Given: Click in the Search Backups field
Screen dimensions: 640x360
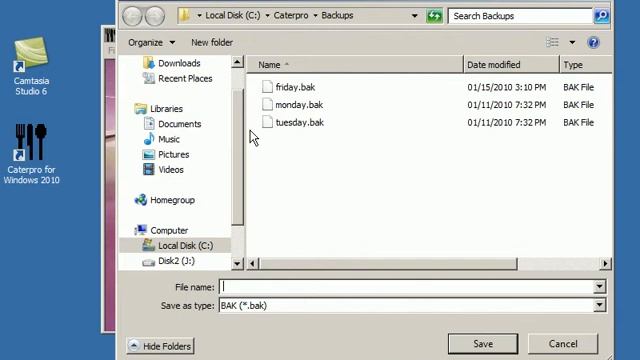Looking at the screenshot, I should pos(520,16).
